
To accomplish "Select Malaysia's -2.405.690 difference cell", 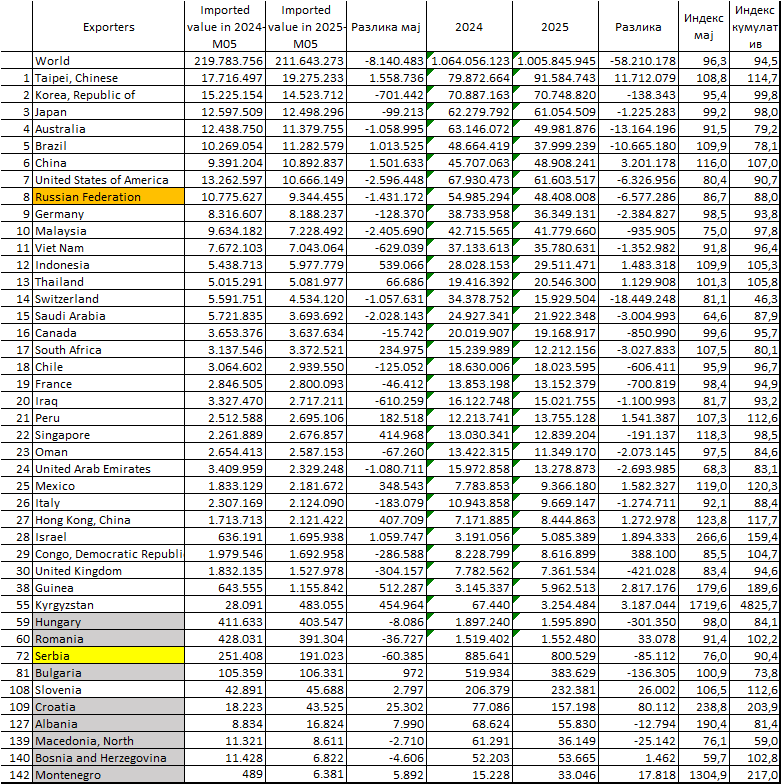I will (x=386, y=231).
